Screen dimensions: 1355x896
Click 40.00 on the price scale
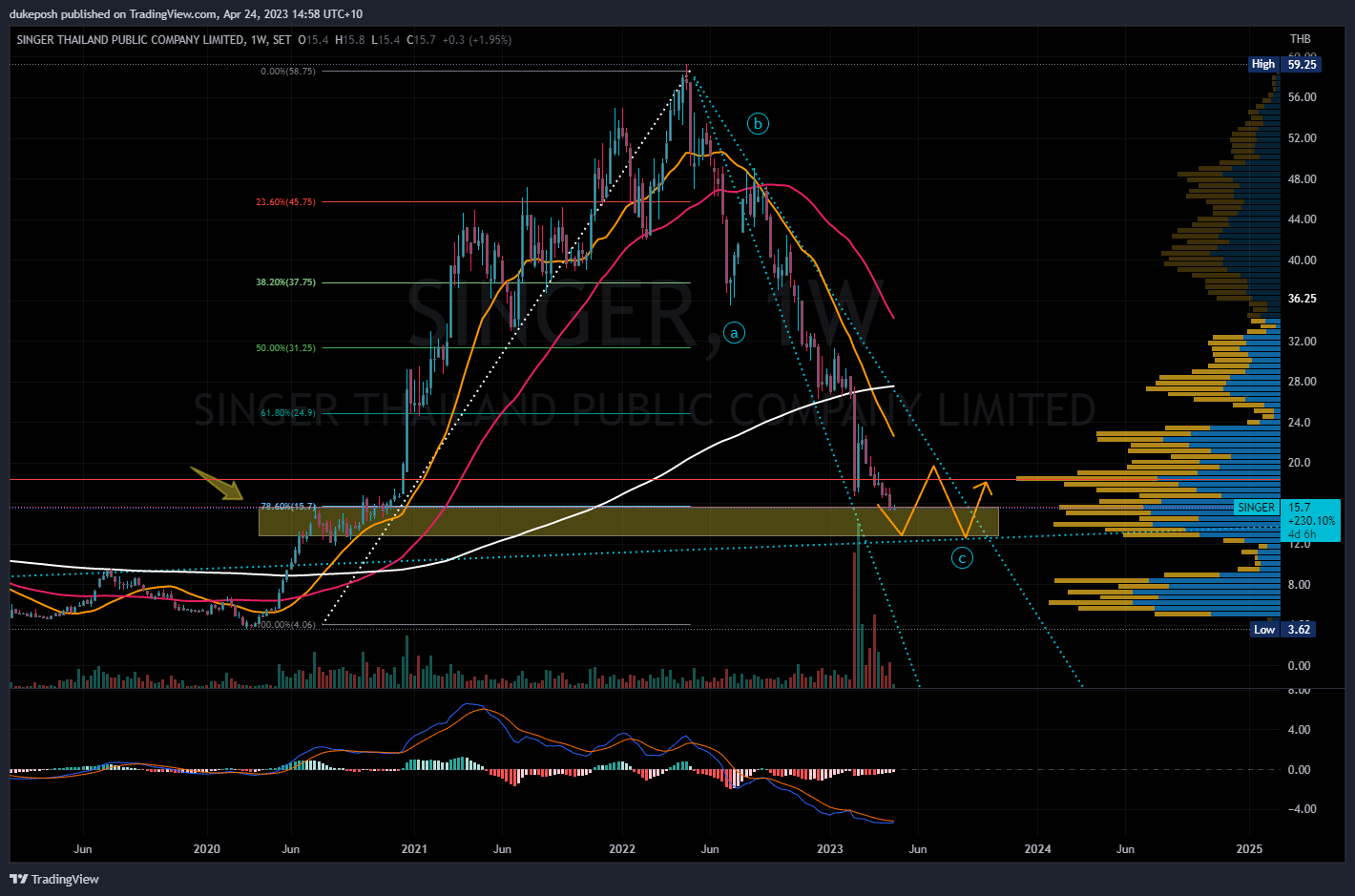(1302, 260)
